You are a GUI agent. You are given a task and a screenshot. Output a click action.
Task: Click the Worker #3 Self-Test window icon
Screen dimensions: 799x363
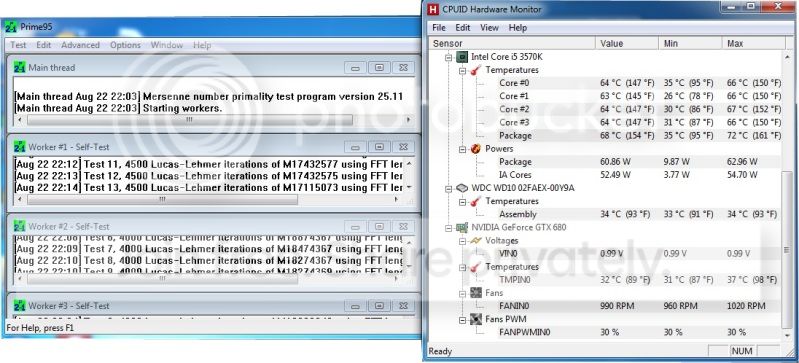19,306
